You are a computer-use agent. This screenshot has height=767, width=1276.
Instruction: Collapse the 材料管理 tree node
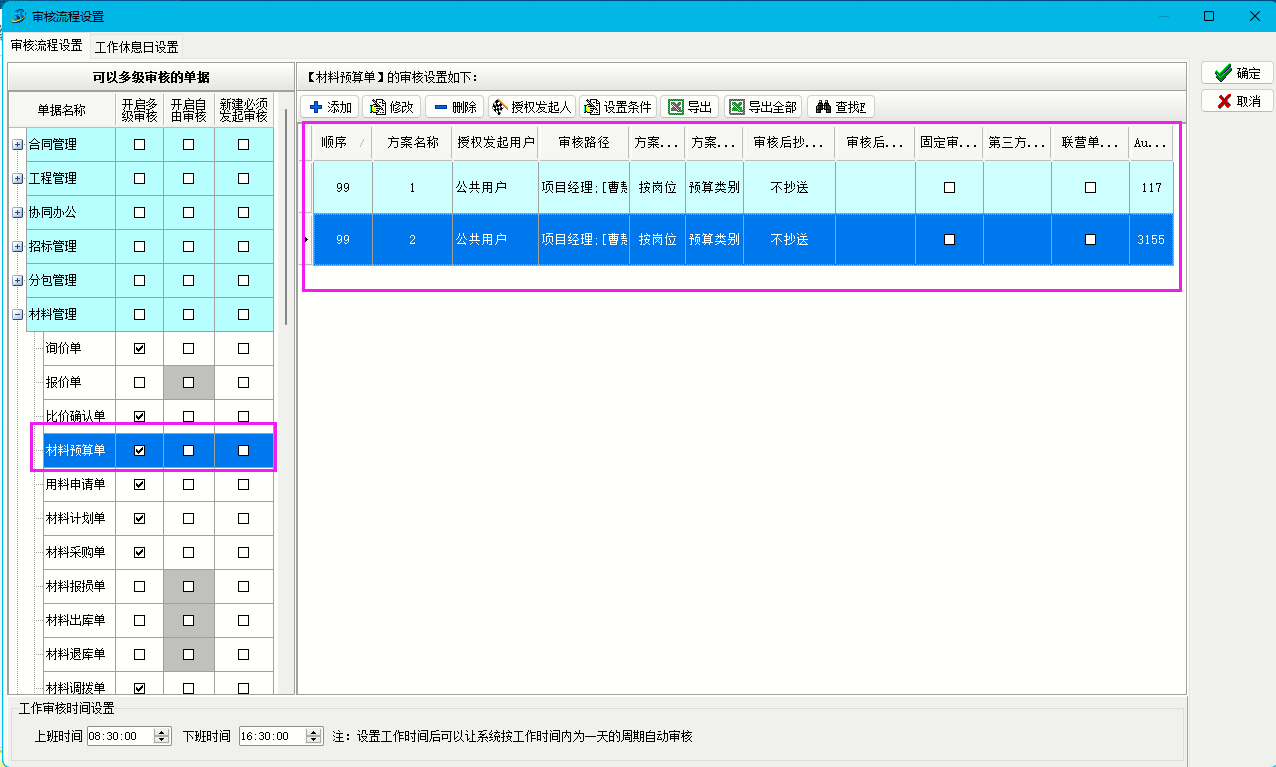pos(18,314)
